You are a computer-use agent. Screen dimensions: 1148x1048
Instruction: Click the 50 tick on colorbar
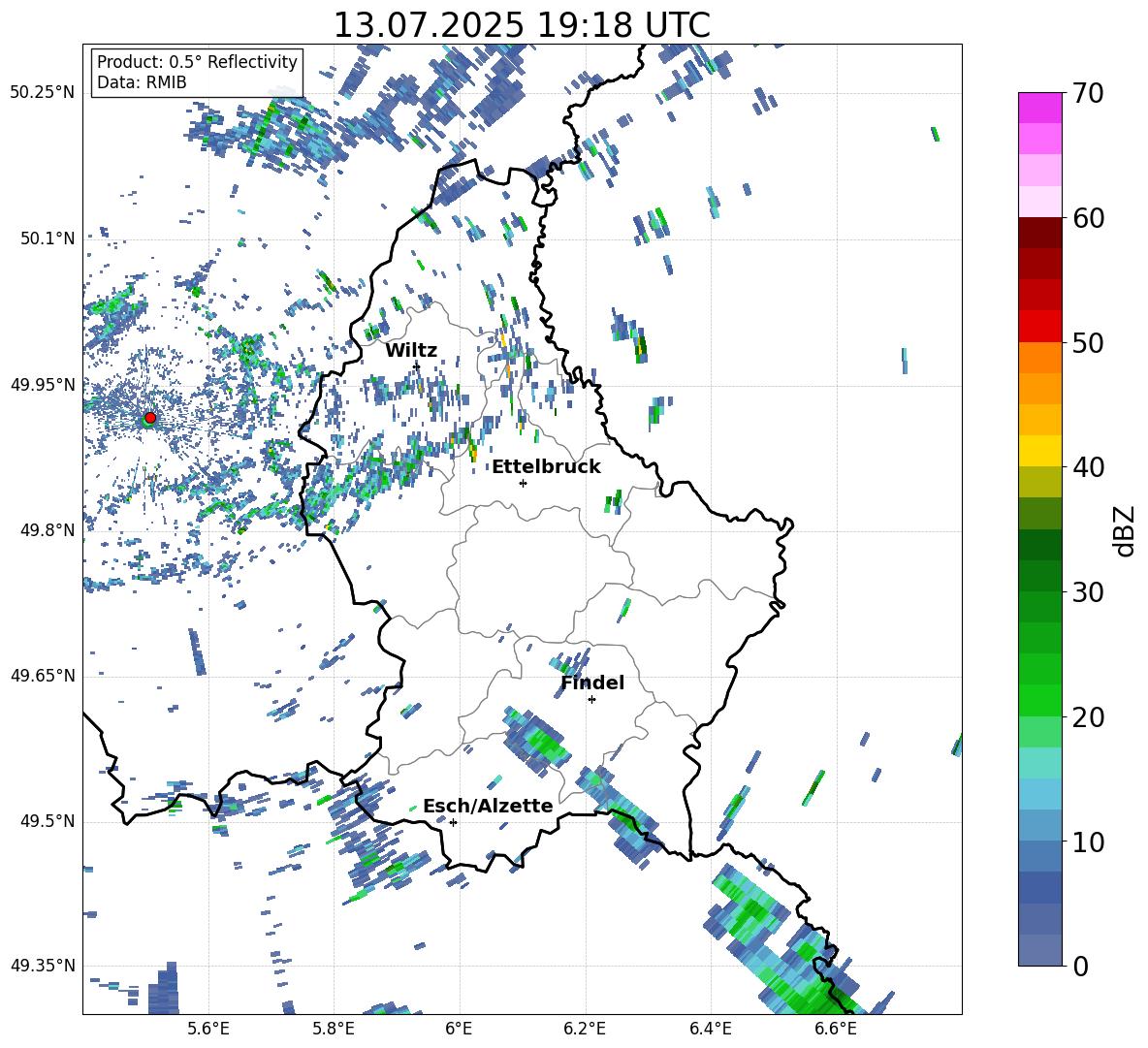click(x=1088, y=342)
